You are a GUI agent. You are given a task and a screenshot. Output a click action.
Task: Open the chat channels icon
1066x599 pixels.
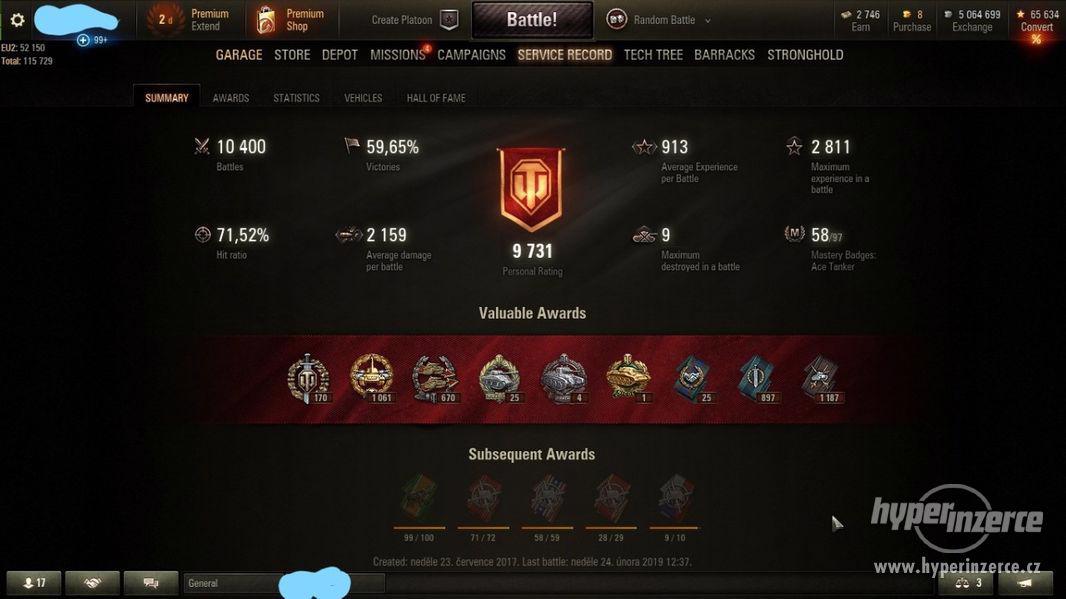(x=151, y=583)
